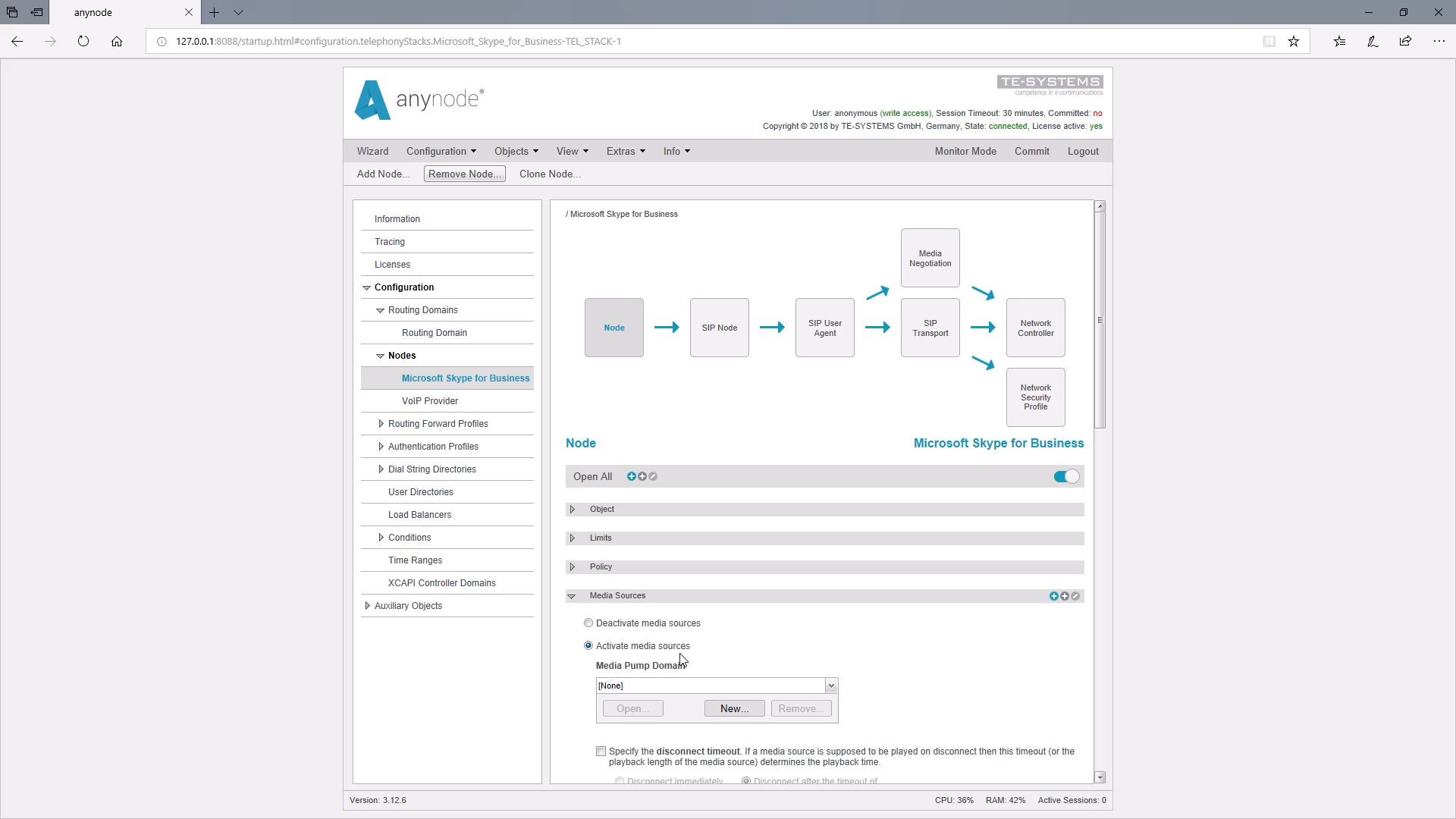Expand the Conditions tree node
Image resolution: width=1456 pixels, height=819 pixels.
tap(381, 538)
